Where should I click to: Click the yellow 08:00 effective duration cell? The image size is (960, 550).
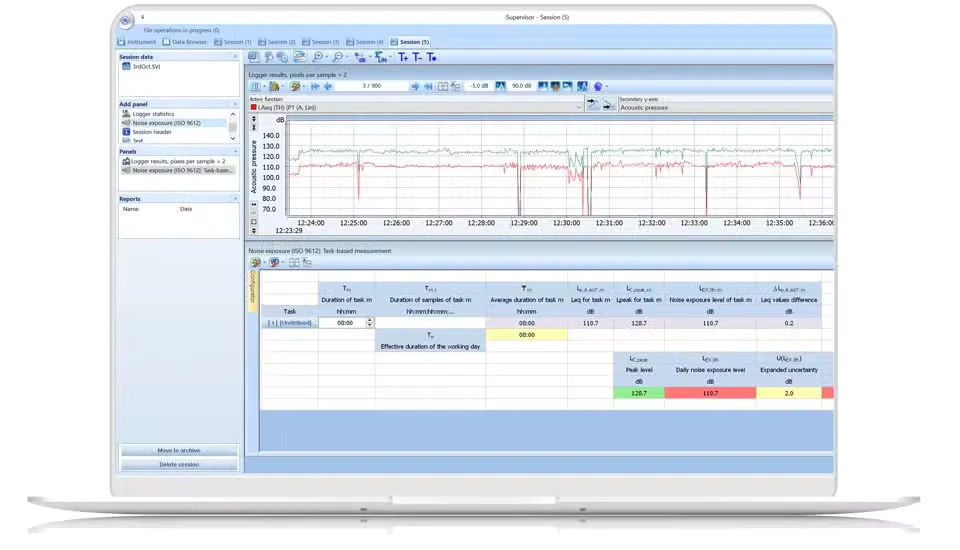[527, 334]
